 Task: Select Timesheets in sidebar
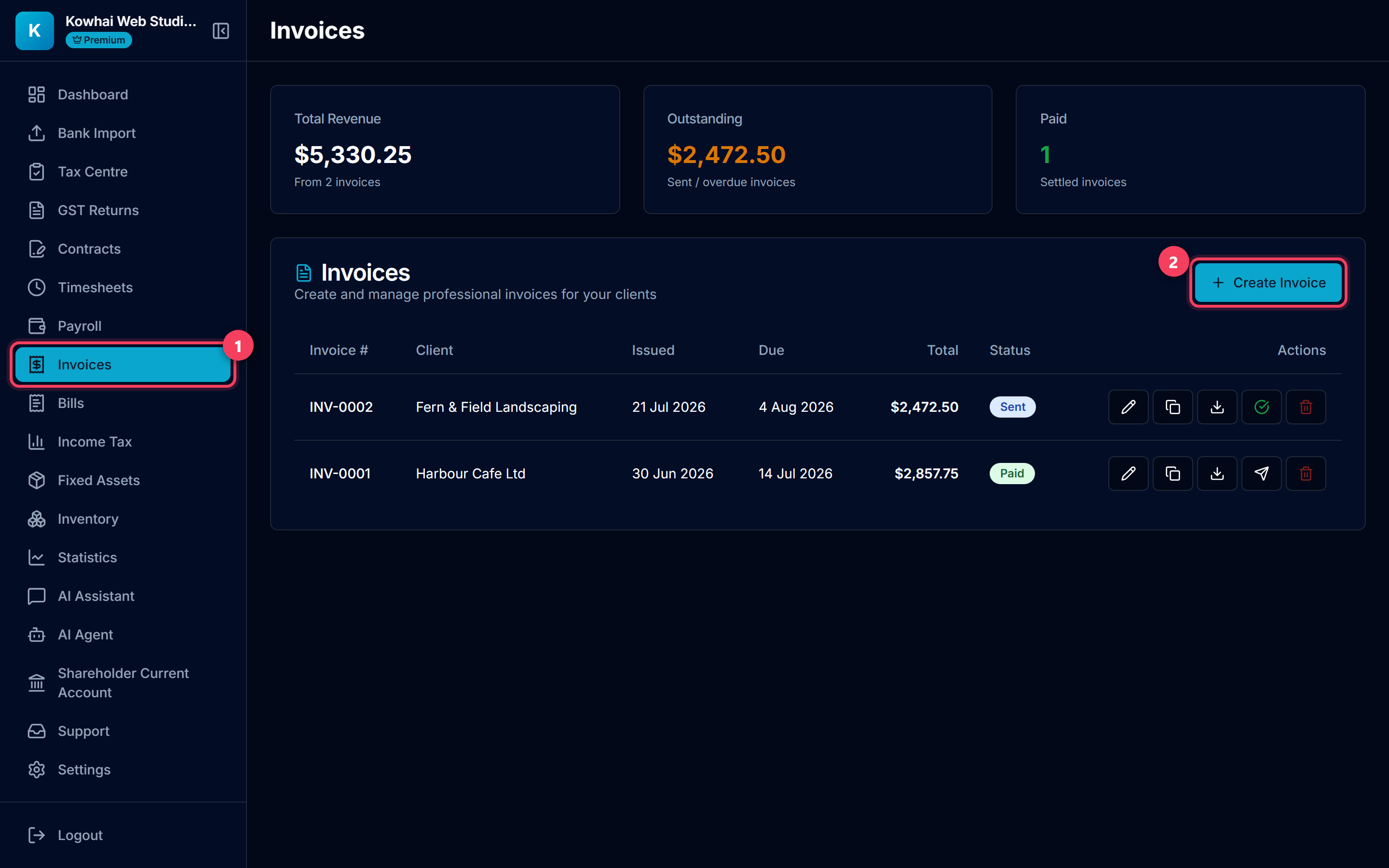(x=123, y=287)
